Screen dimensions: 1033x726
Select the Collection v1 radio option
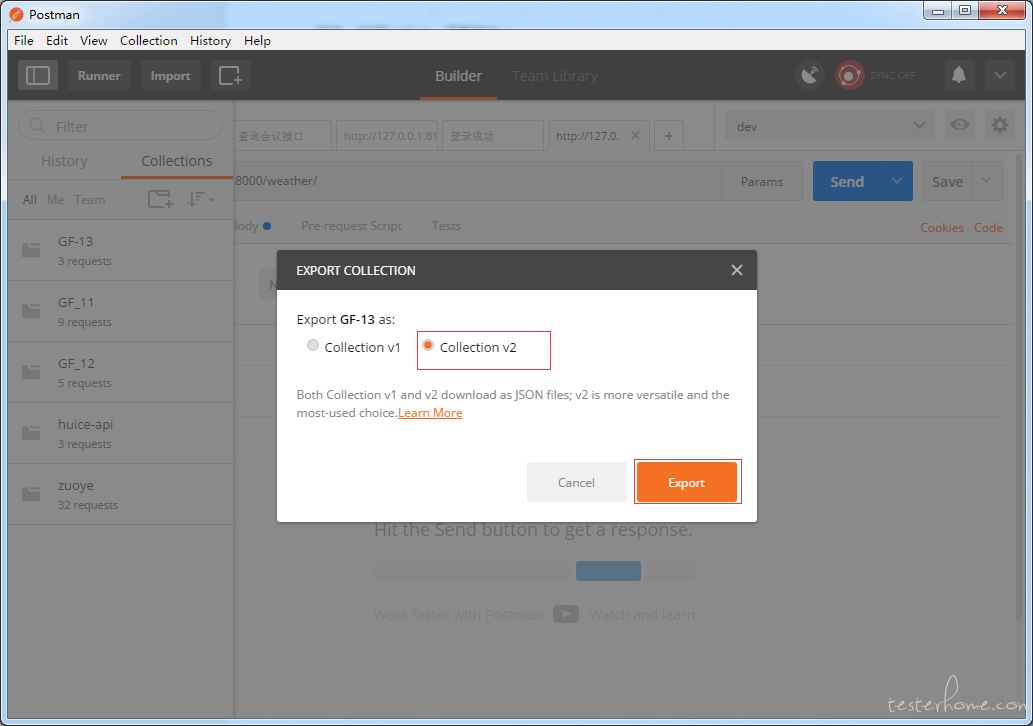coord(313,345)
